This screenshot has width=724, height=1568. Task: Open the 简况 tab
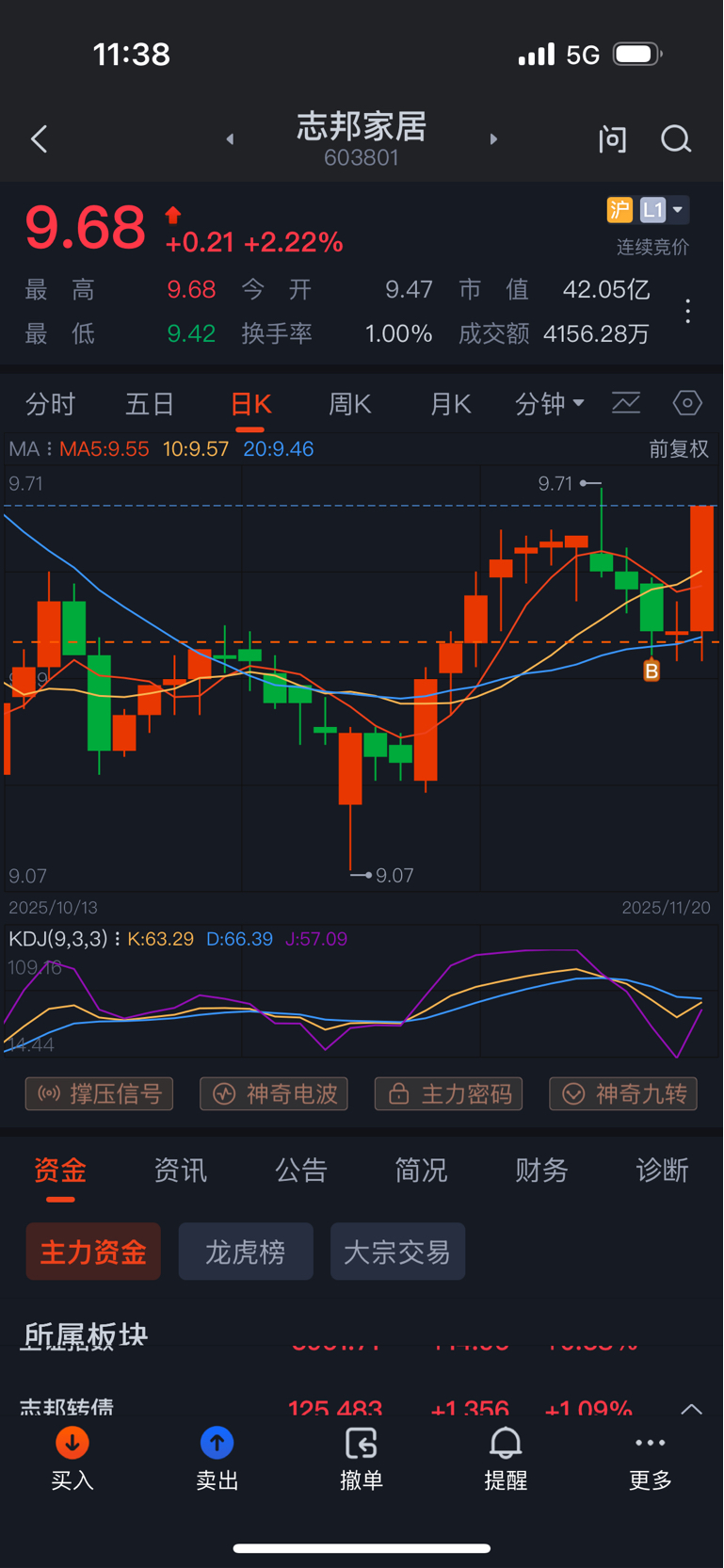pos(421,1171)
